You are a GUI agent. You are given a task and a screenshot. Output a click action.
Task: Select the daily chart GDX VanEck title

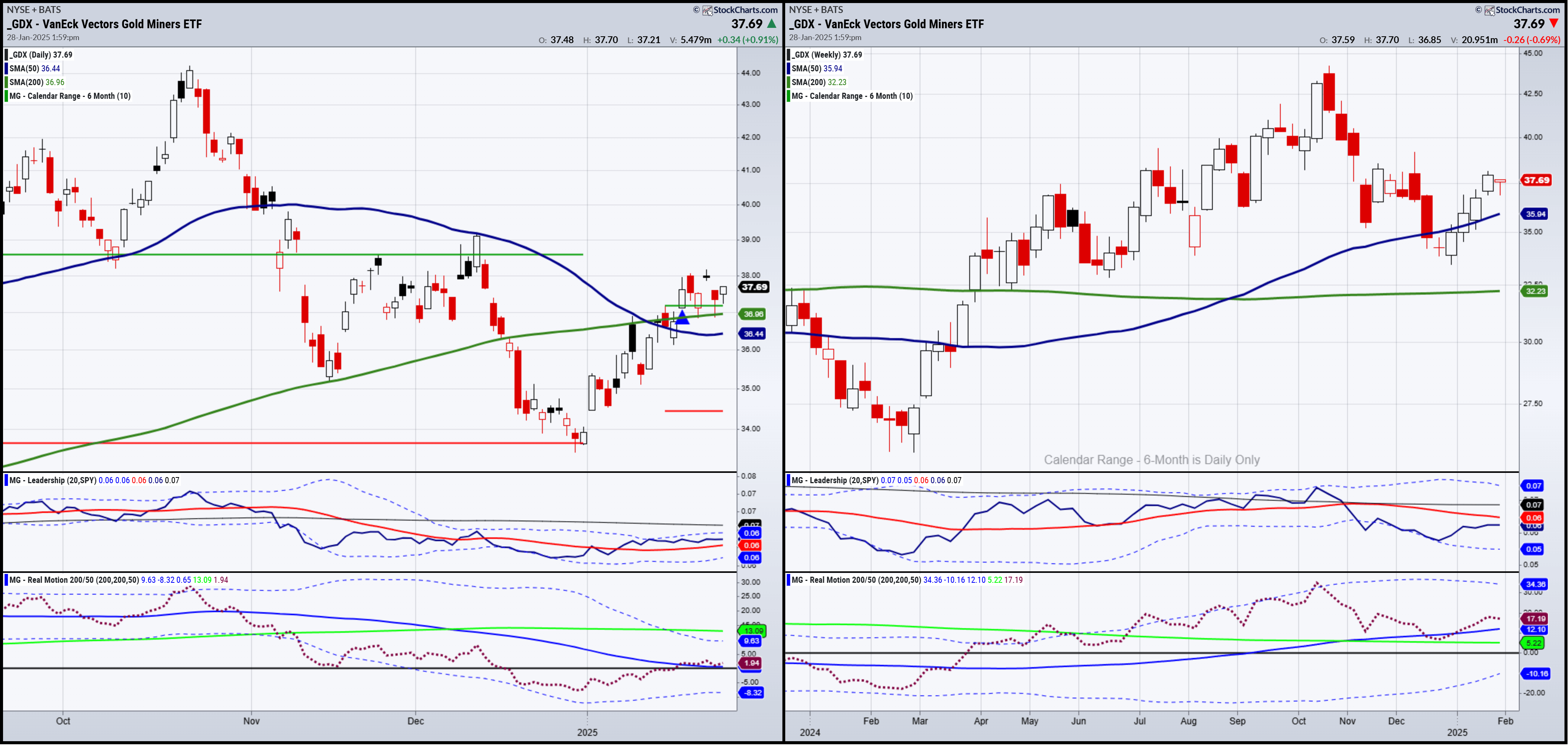(x=104, y=24)
